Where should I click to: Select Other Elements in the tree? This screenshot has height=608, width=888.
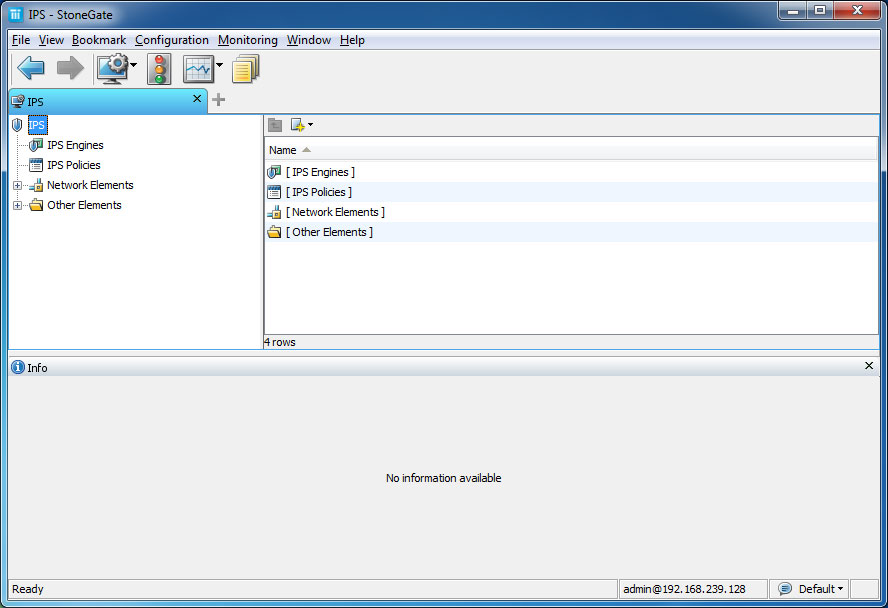click(84, 205)
